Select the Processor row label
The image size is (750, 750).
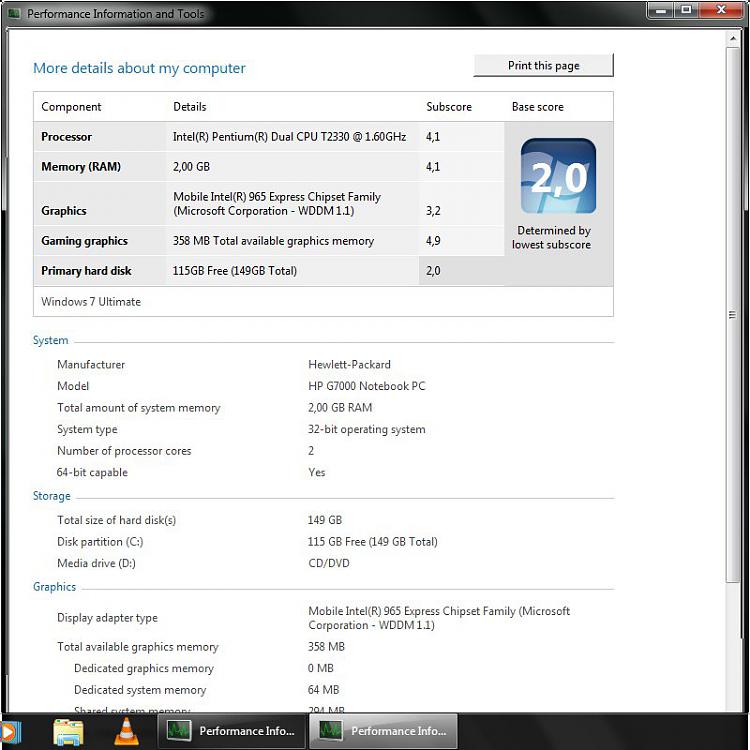point(66,137)
